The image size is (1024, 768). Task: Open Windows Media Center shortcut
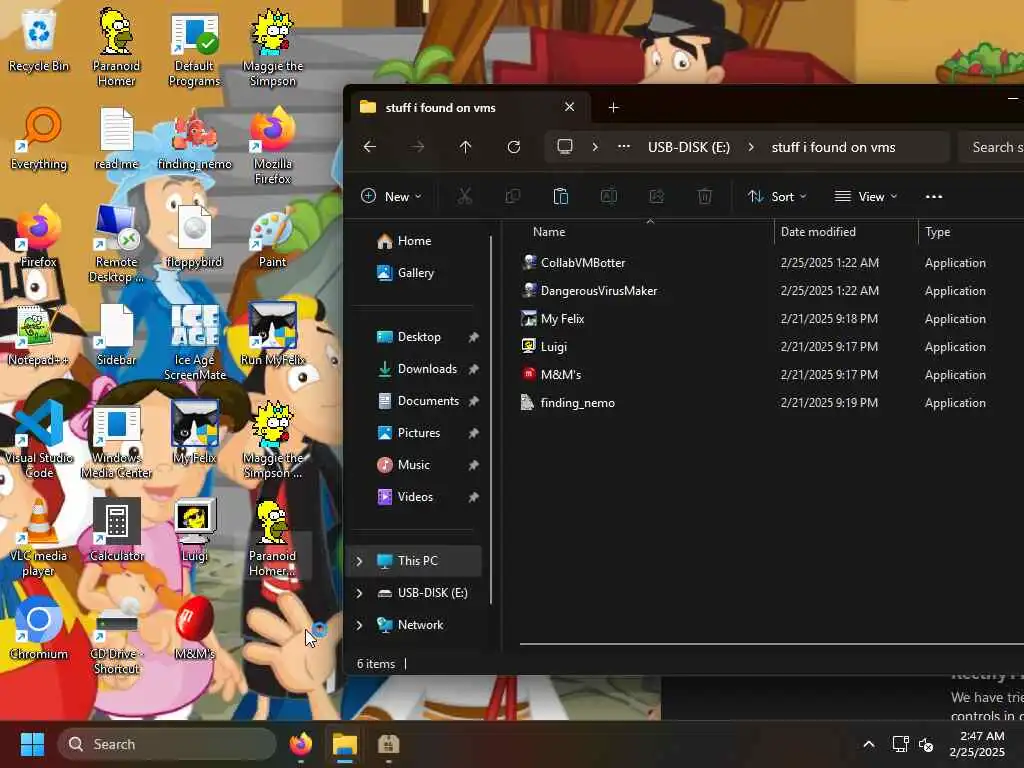[x=116, y=440]
